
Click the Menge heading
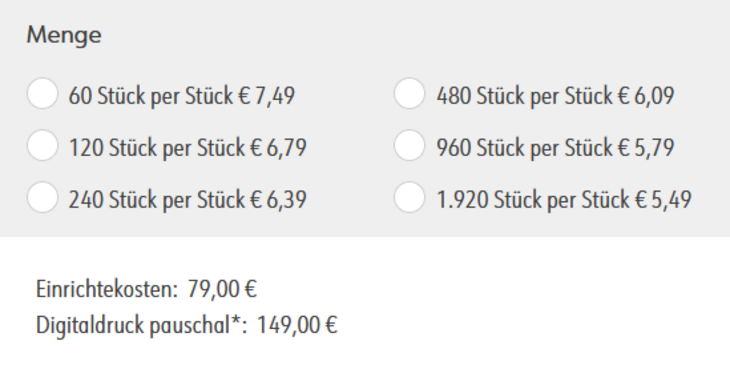click(x=64, y=35)
